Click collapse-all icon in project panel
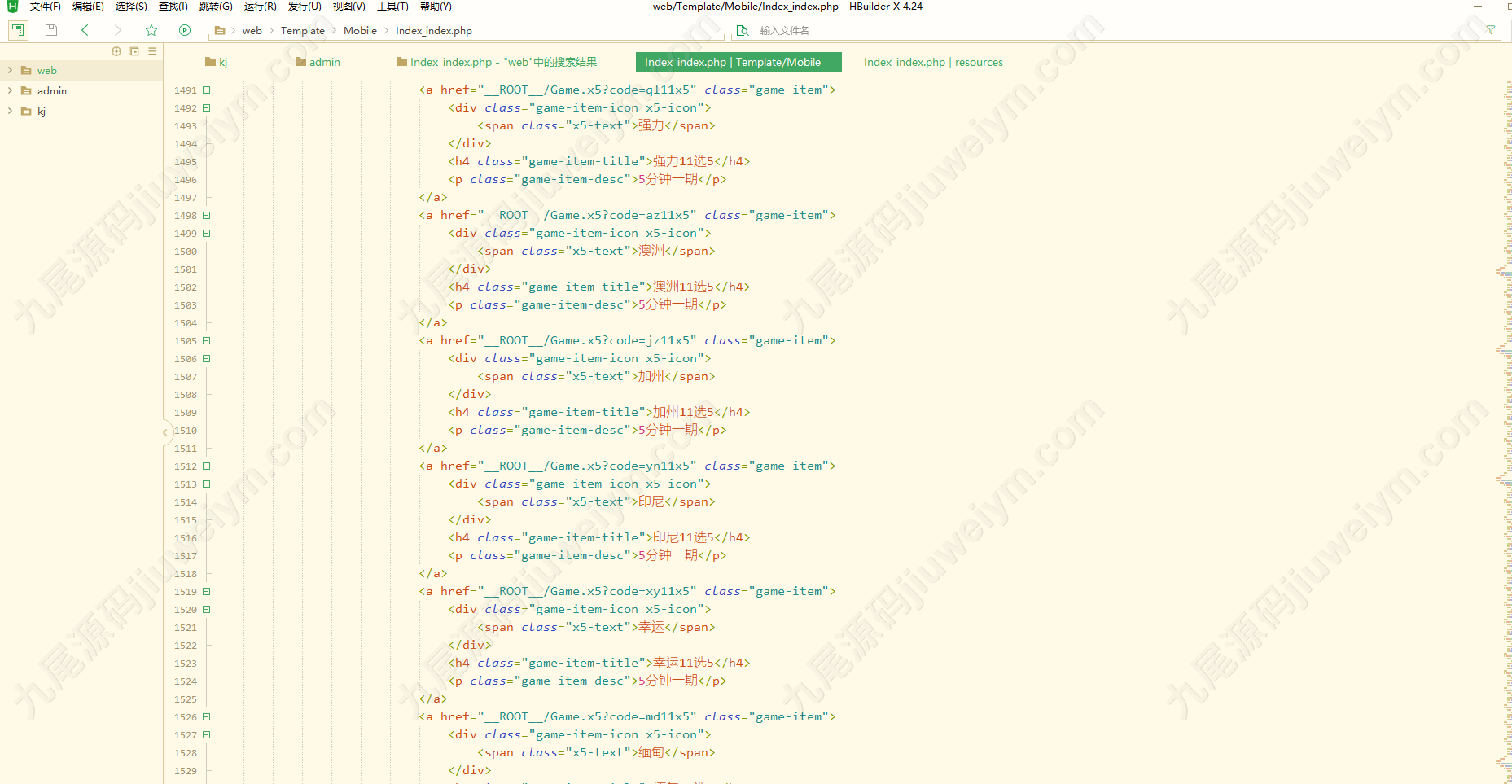Viewport: 1512px width, 784px height. 134,51
